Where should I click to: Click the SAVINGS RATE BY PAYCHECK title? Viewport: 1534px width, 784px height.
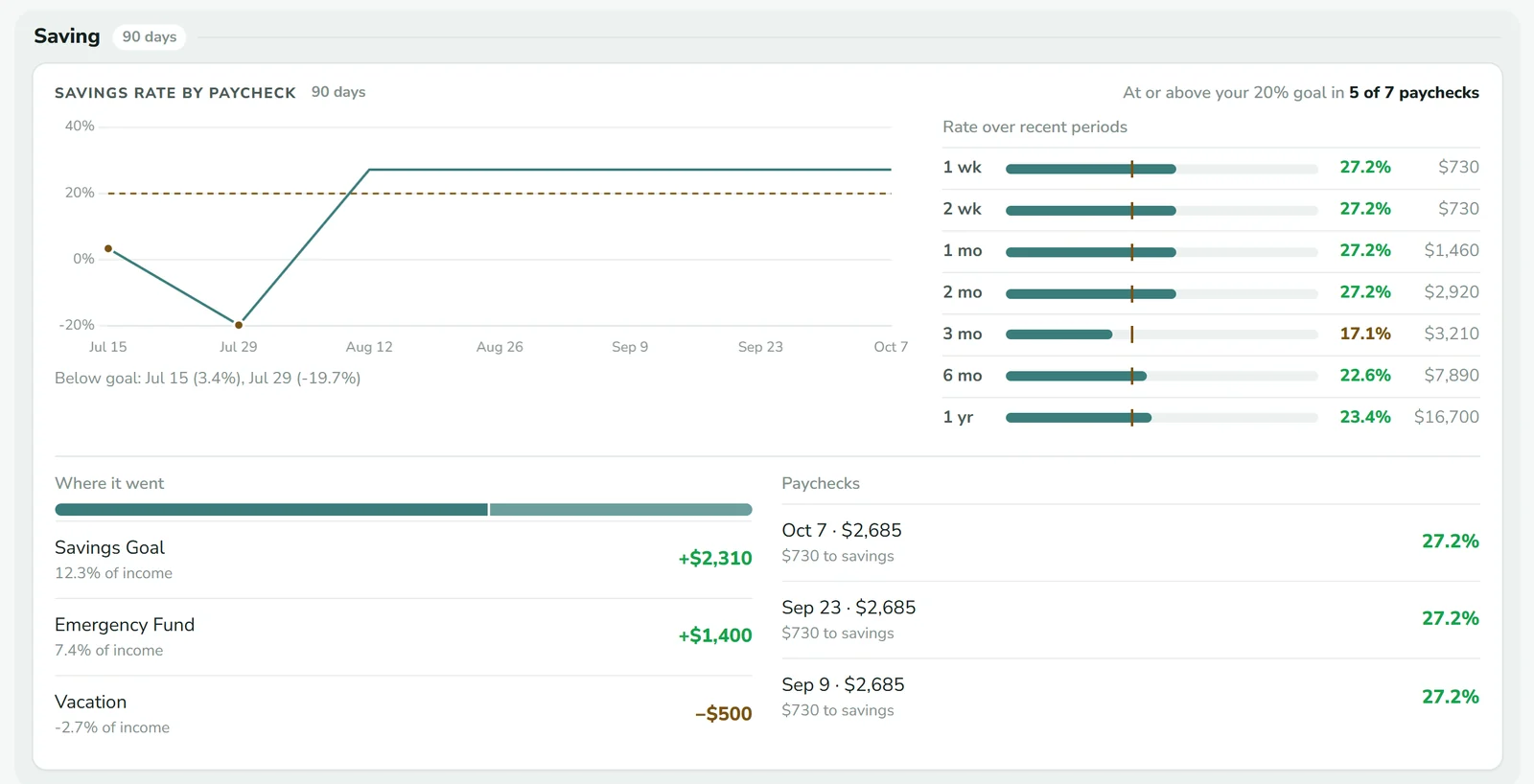click(175, 93)
